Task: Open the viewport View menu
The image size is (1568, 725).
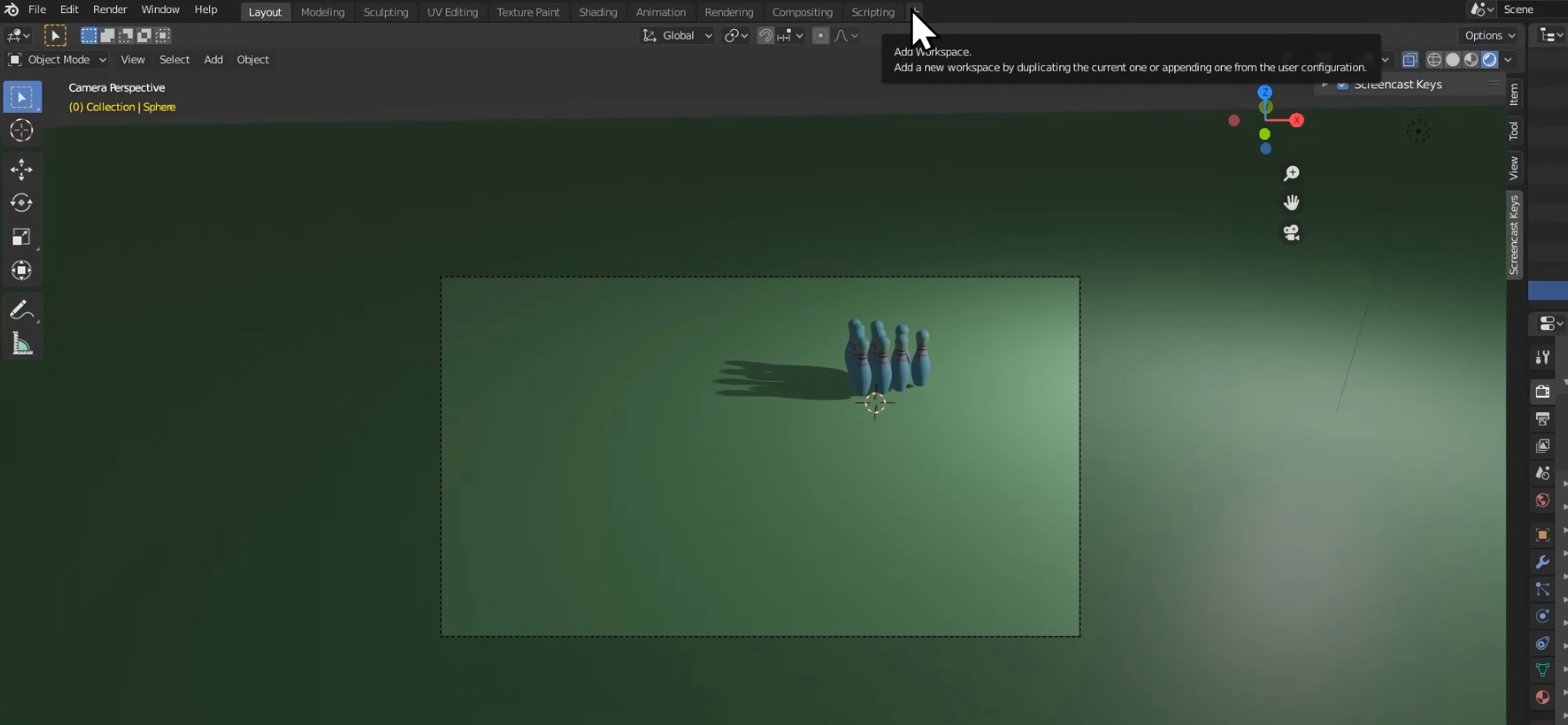Action: point(133,60)
